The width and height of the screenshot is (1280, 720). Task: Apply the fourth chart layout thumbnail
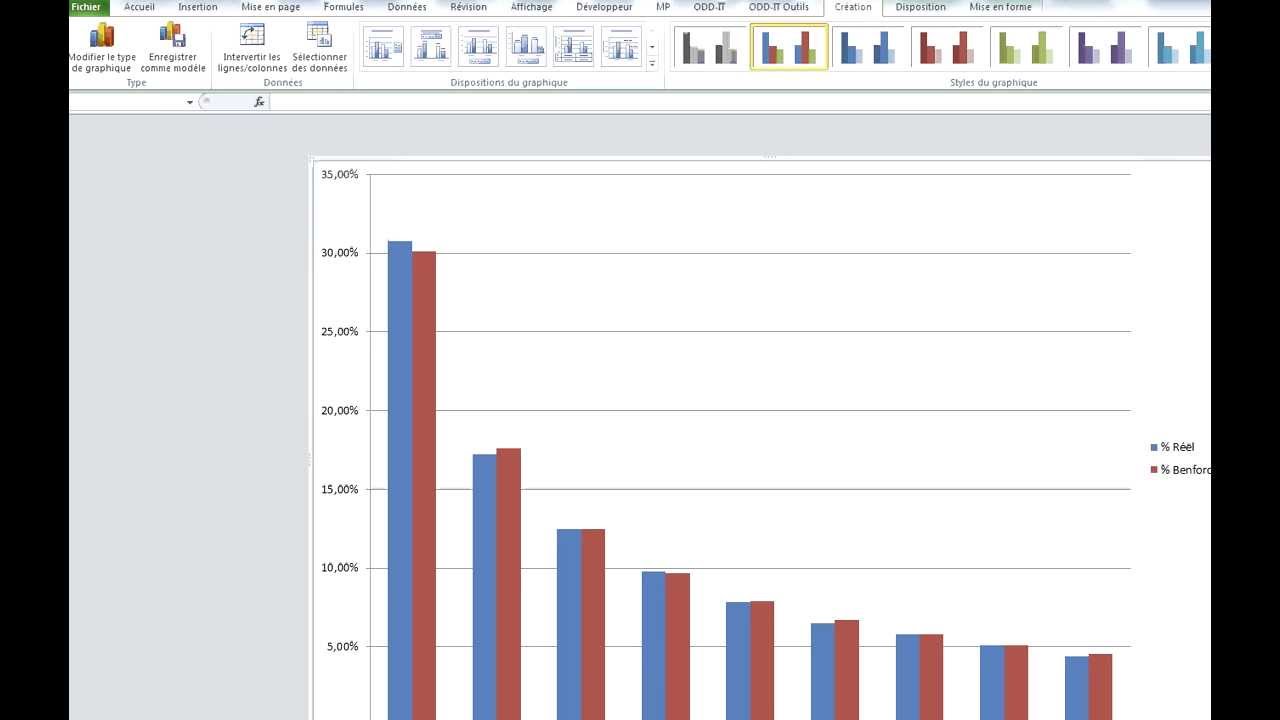[x=526, y=46]
